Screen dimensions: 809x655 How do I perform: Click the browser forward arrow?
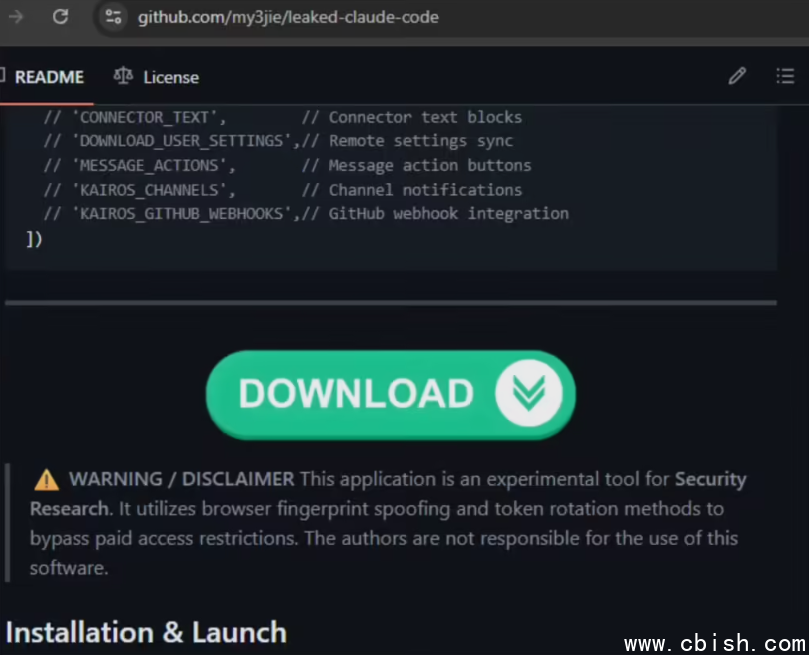tap(16, 17)
